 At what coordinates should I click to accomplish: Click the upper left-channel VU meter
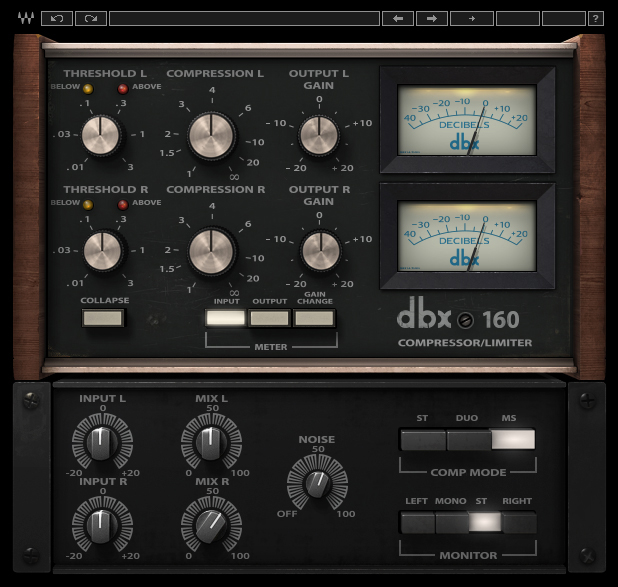coord(467,120)
